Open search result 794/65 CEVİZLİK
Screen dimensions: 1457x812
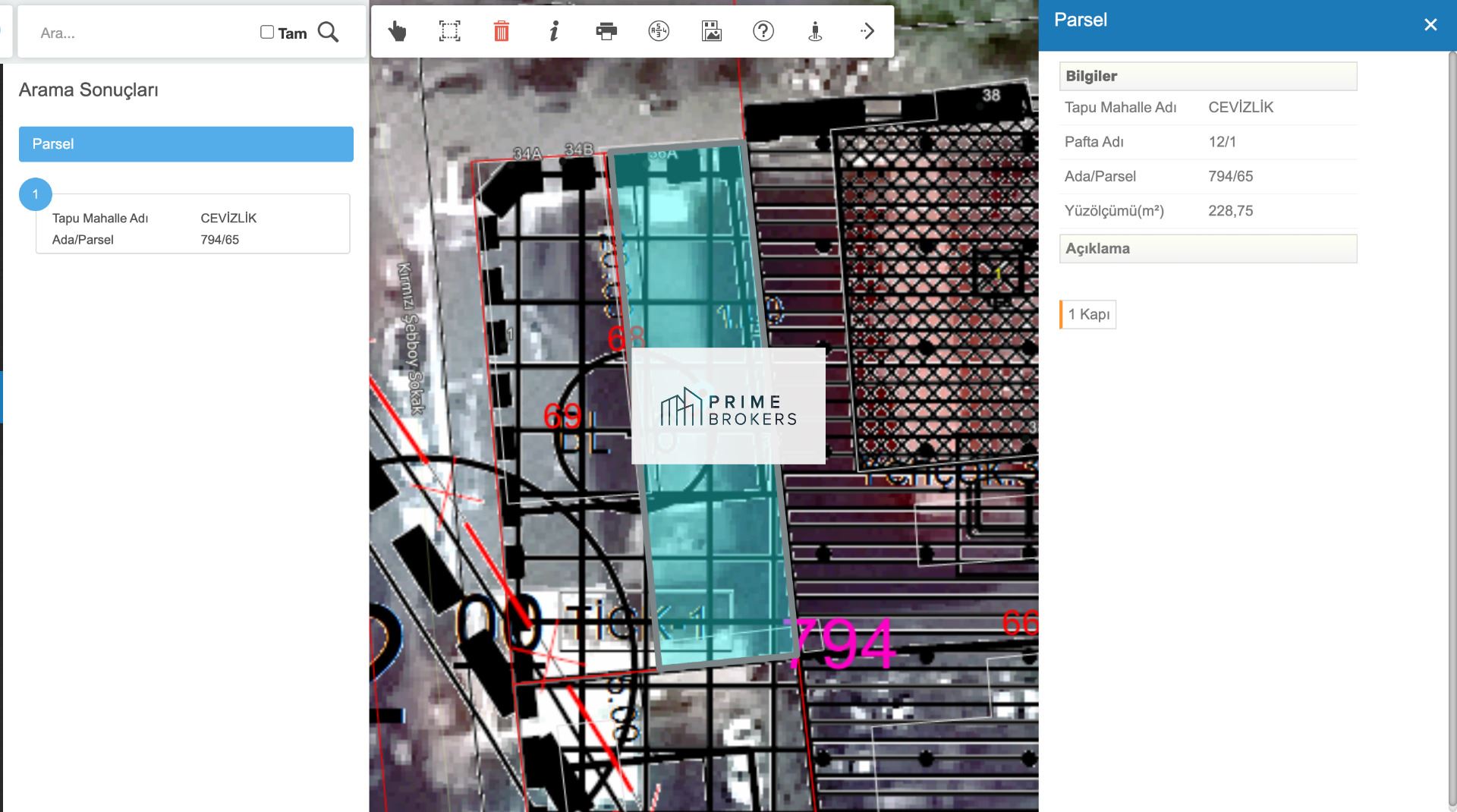coord(193,228)
